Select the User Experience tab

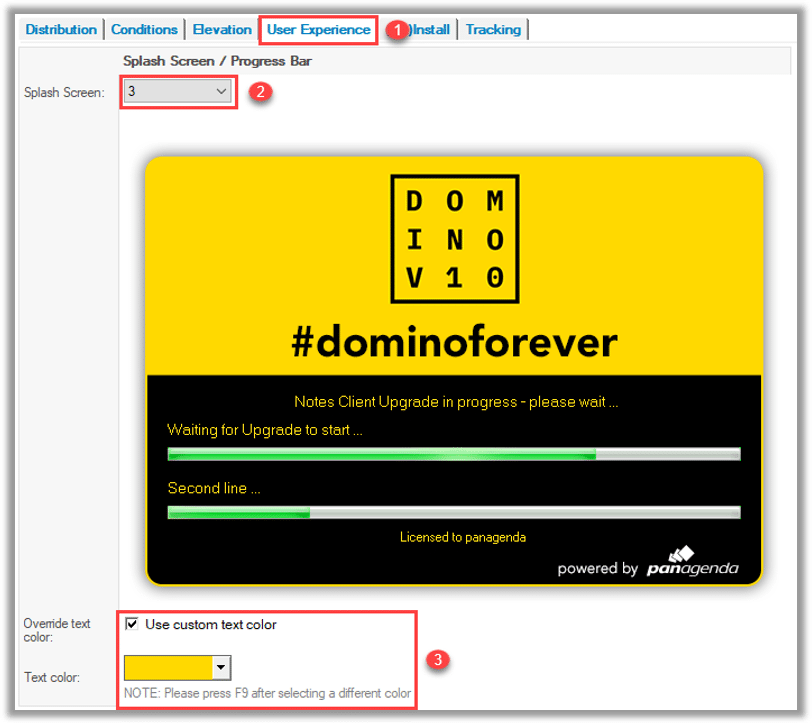[318, 30]
